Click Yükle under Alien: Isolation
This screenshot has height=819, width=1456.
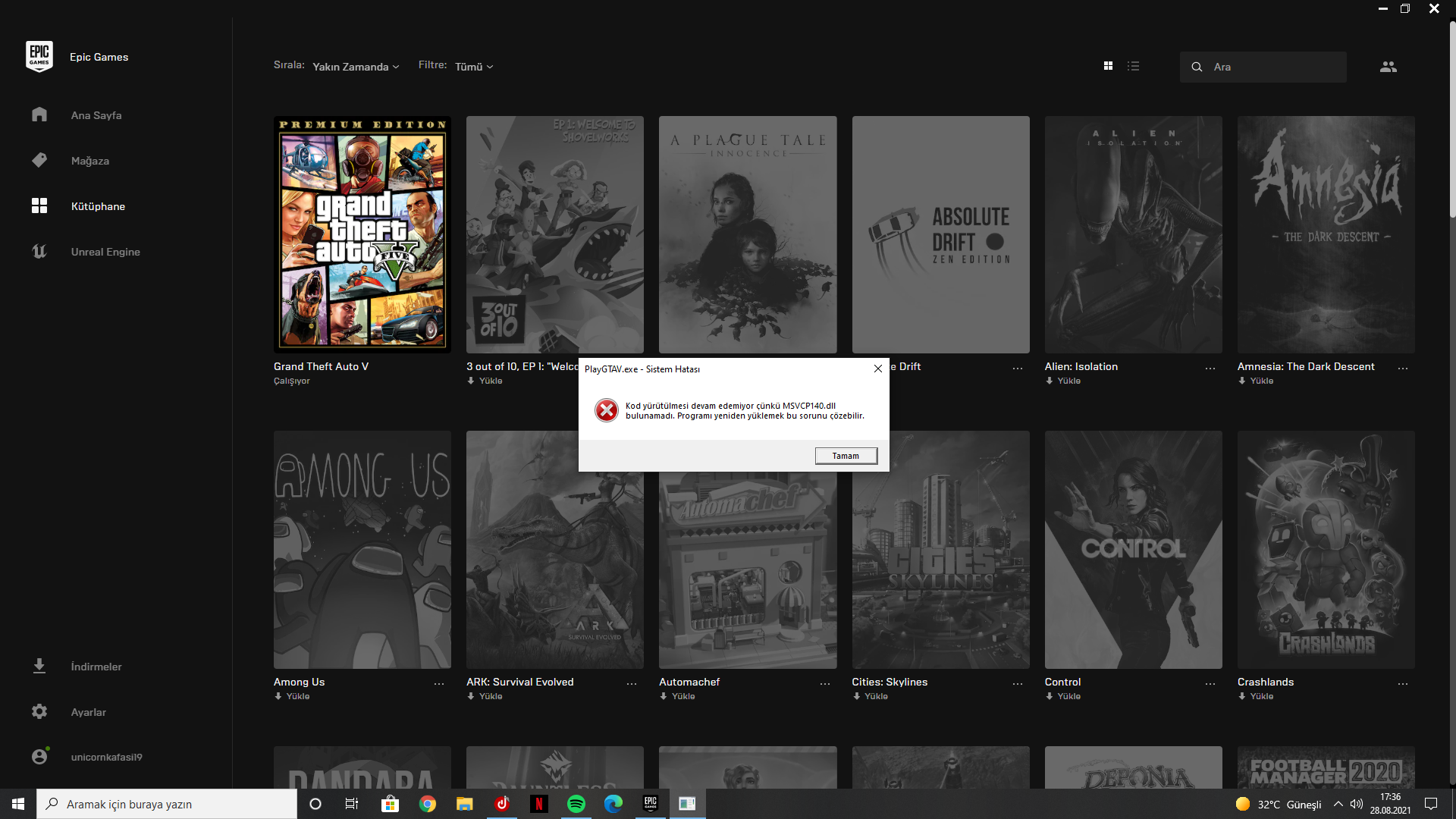(1063, 381)
